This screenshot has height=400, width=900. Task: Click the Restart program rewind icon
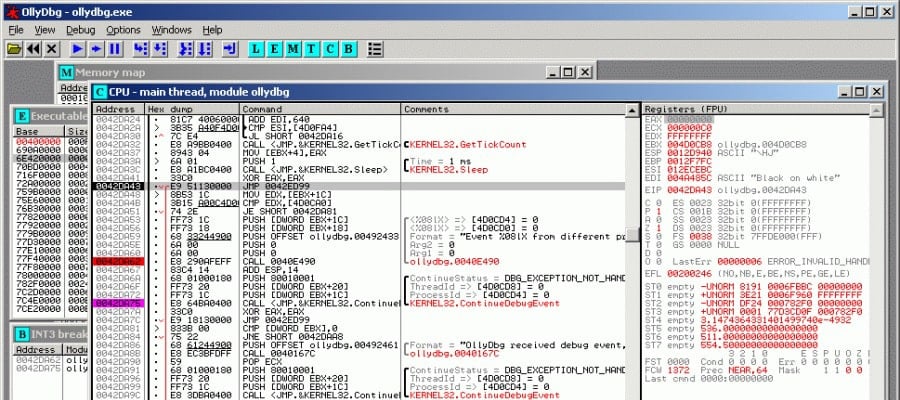pyautogui.click(x=33, y=49)
